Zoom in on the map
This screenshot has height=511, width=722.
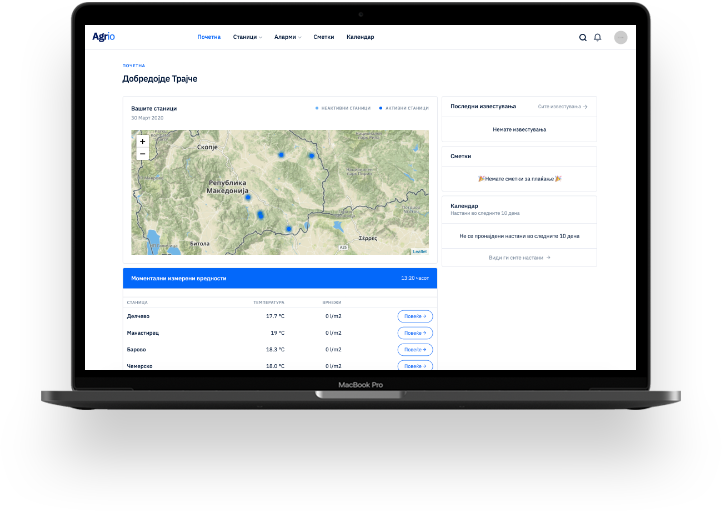tap(142, 142)
